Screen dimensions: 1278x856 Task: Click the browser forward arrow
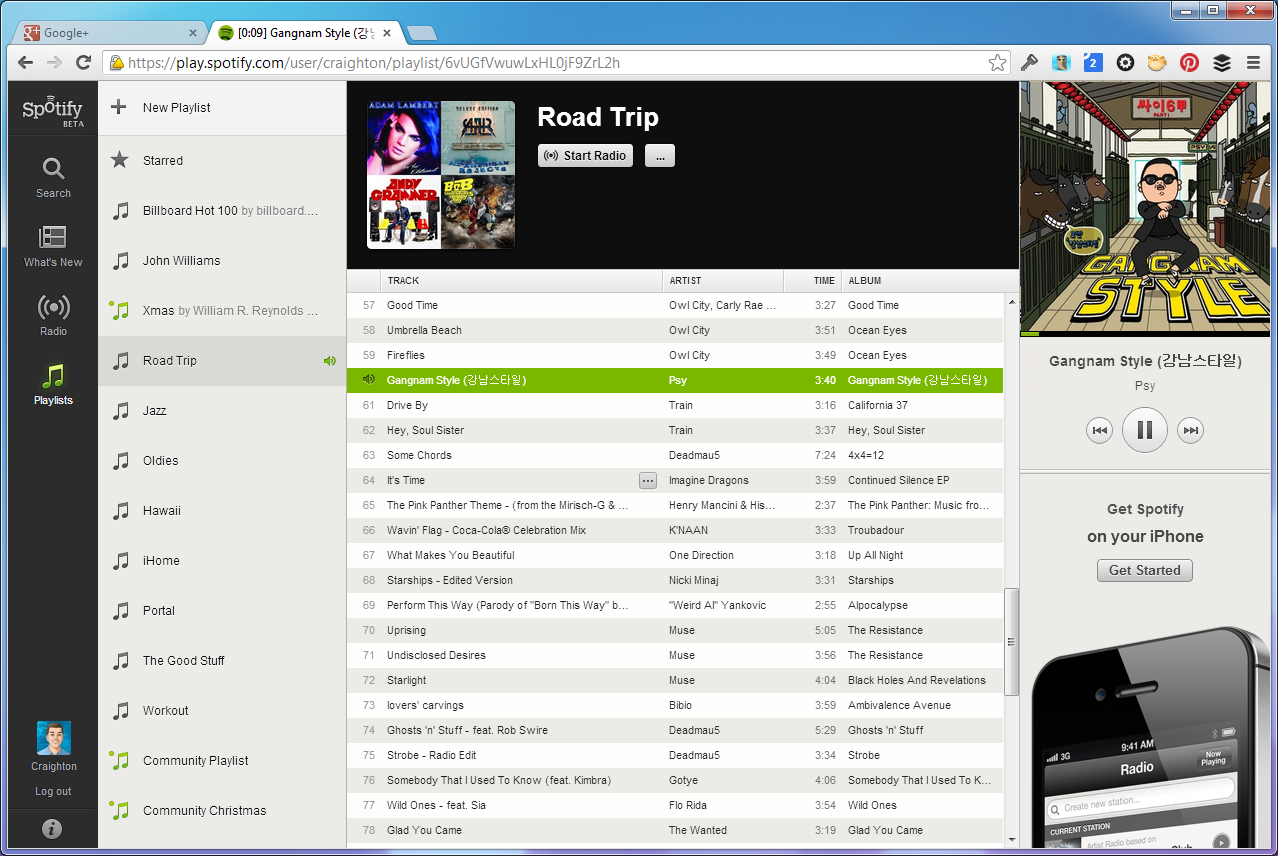coord(55,62)
